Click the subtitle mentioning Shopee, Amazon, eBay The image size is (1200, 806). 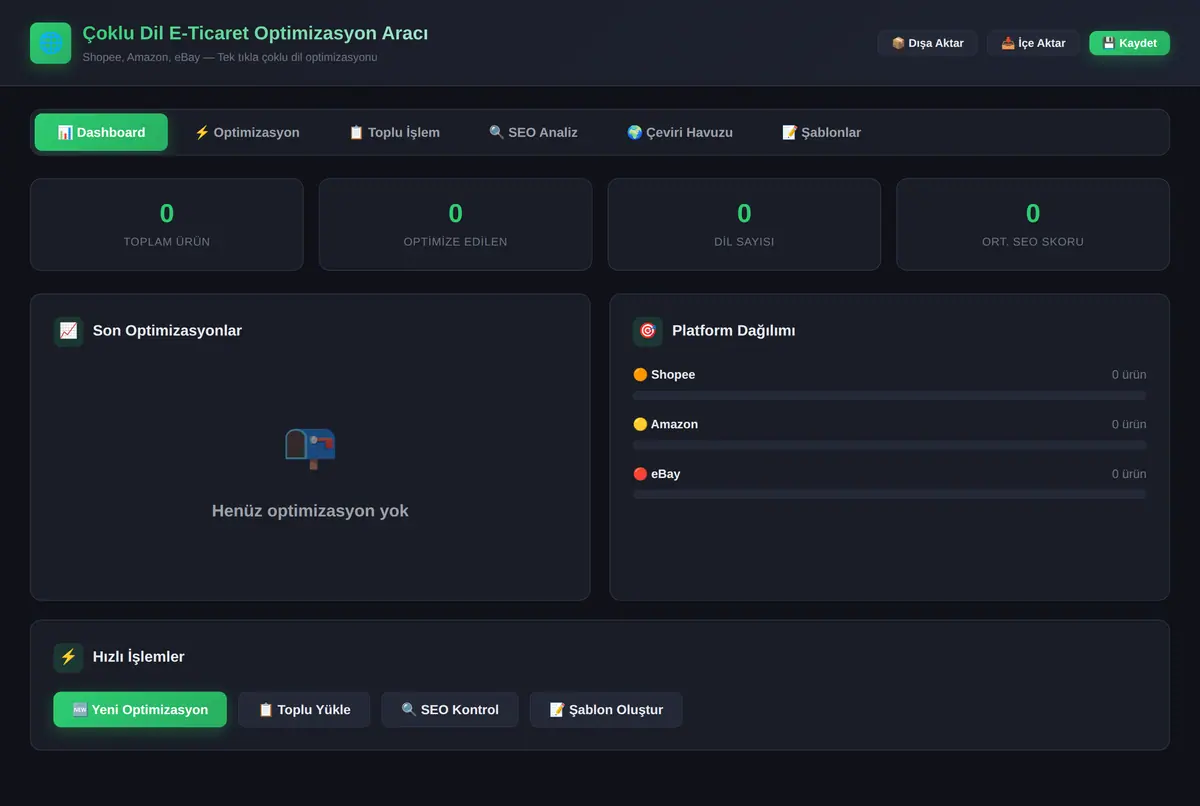(x=230, y=57)
